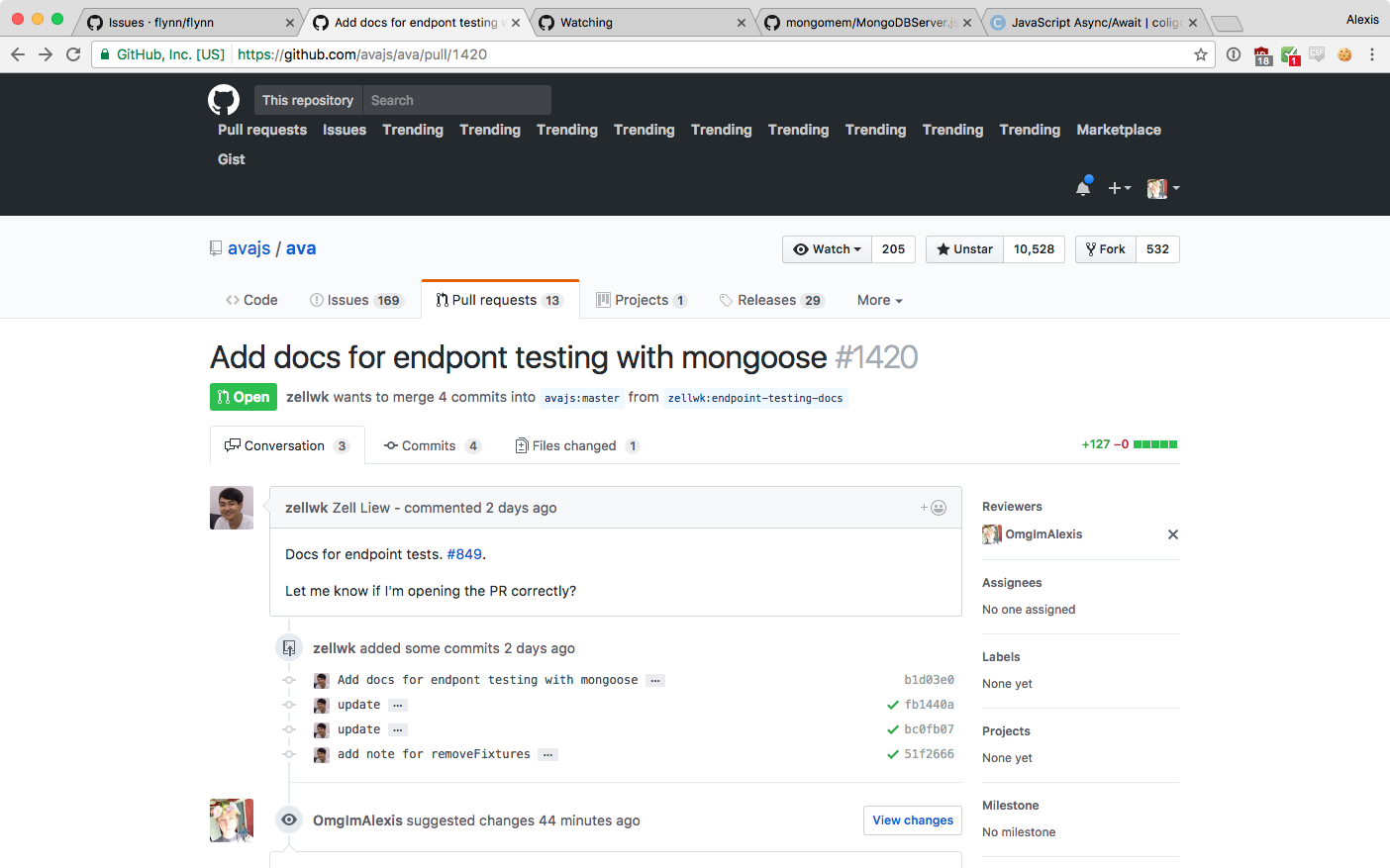Open the create new (+) dropdown
This screenshot has height=868, width=1390.
pos(1120,188)
